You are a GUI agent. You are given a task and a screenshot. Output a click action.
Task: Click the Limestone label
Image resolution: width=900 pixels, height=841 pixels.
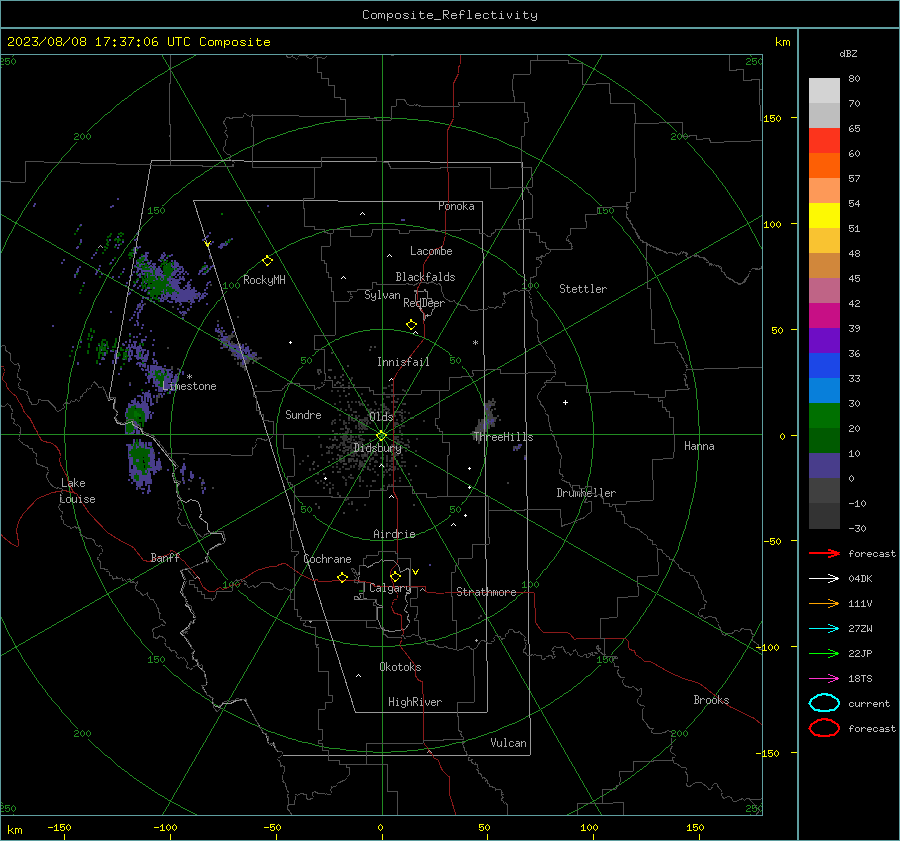pyautogui.click(x=189, y=386)
